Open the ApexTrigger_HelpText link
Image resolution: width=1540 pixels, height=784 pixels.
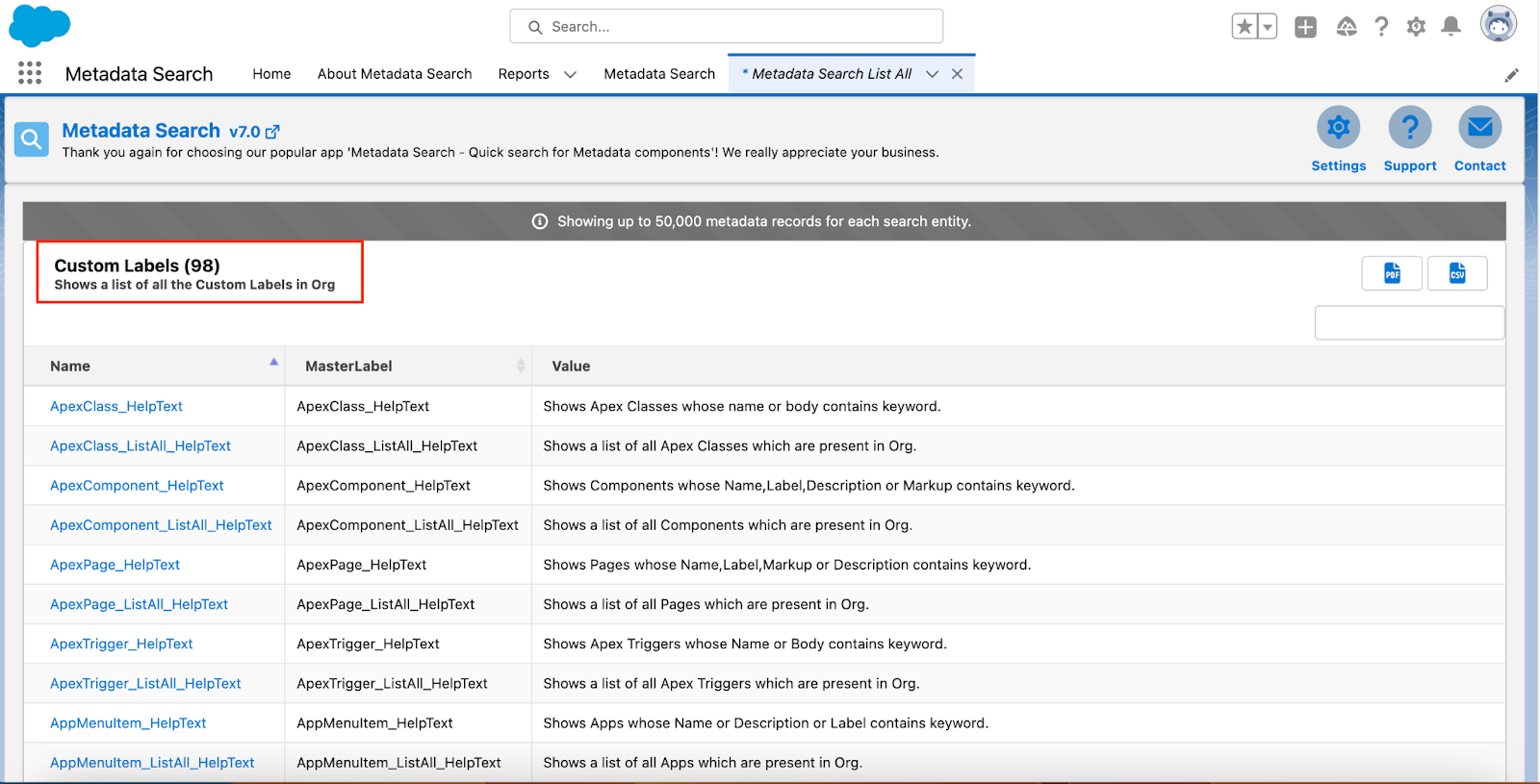(121, 644)
